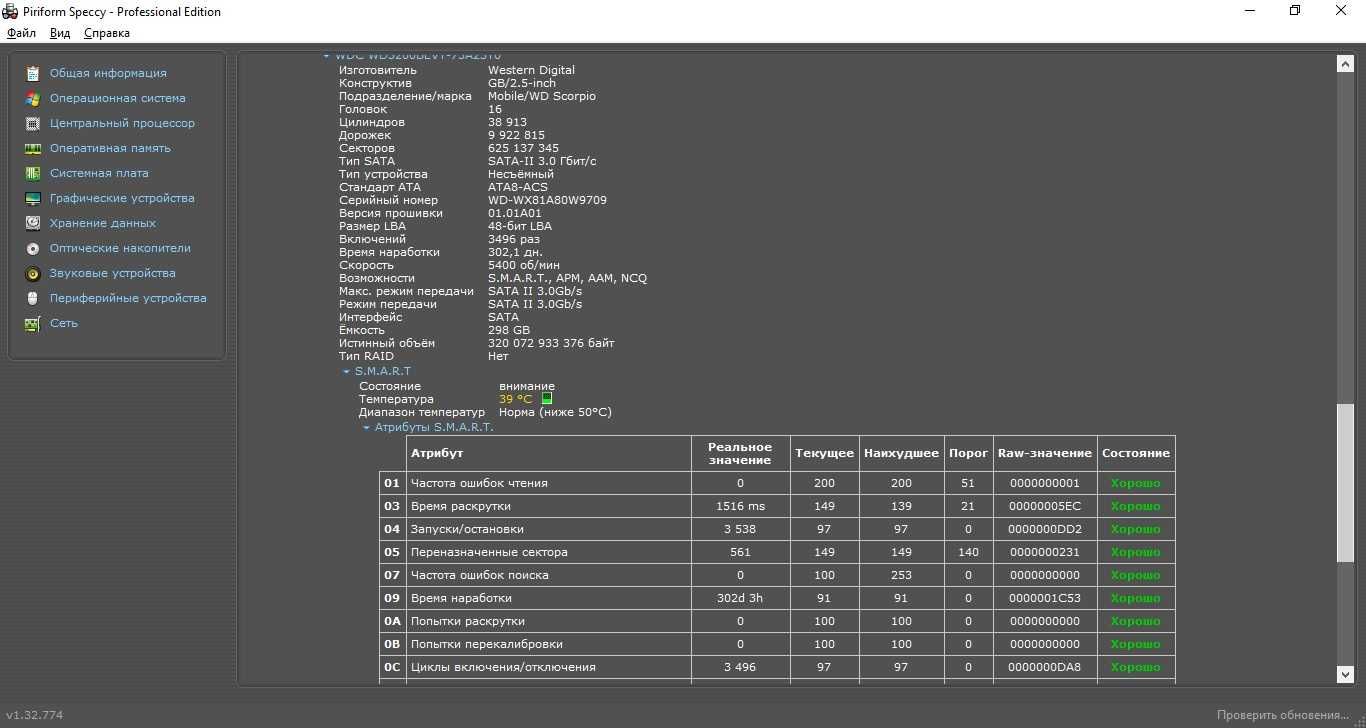Open the Файл menu
The width and height of the screenshot is (1366, 728).
coord(21,33)
